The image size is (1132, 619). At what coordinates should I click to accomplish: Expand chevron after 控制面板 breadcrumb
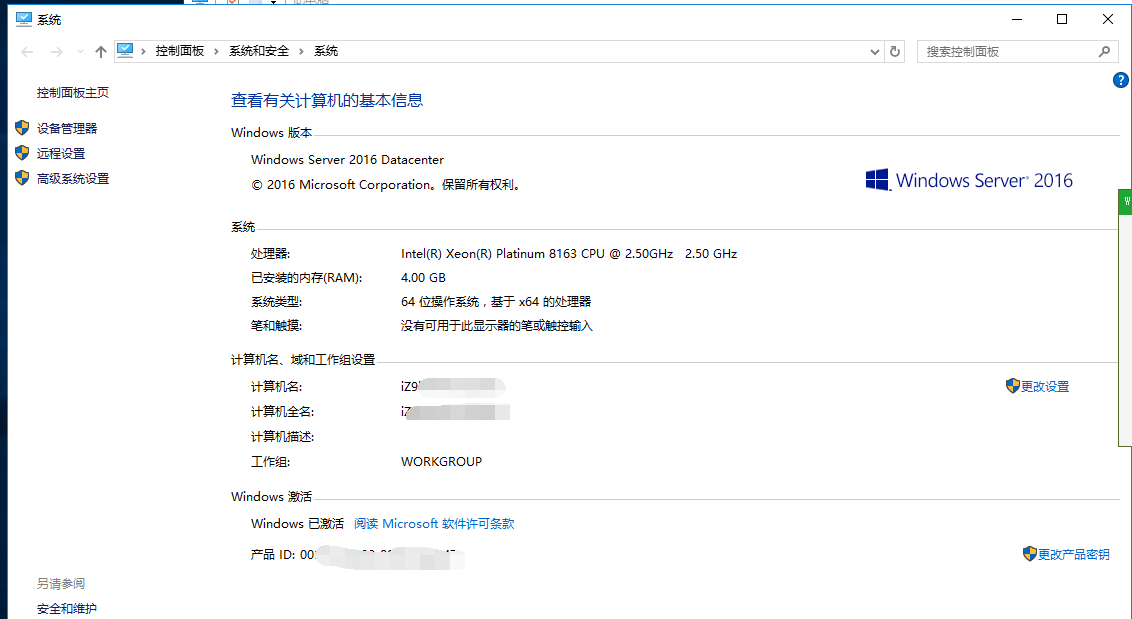coord(216,51)
